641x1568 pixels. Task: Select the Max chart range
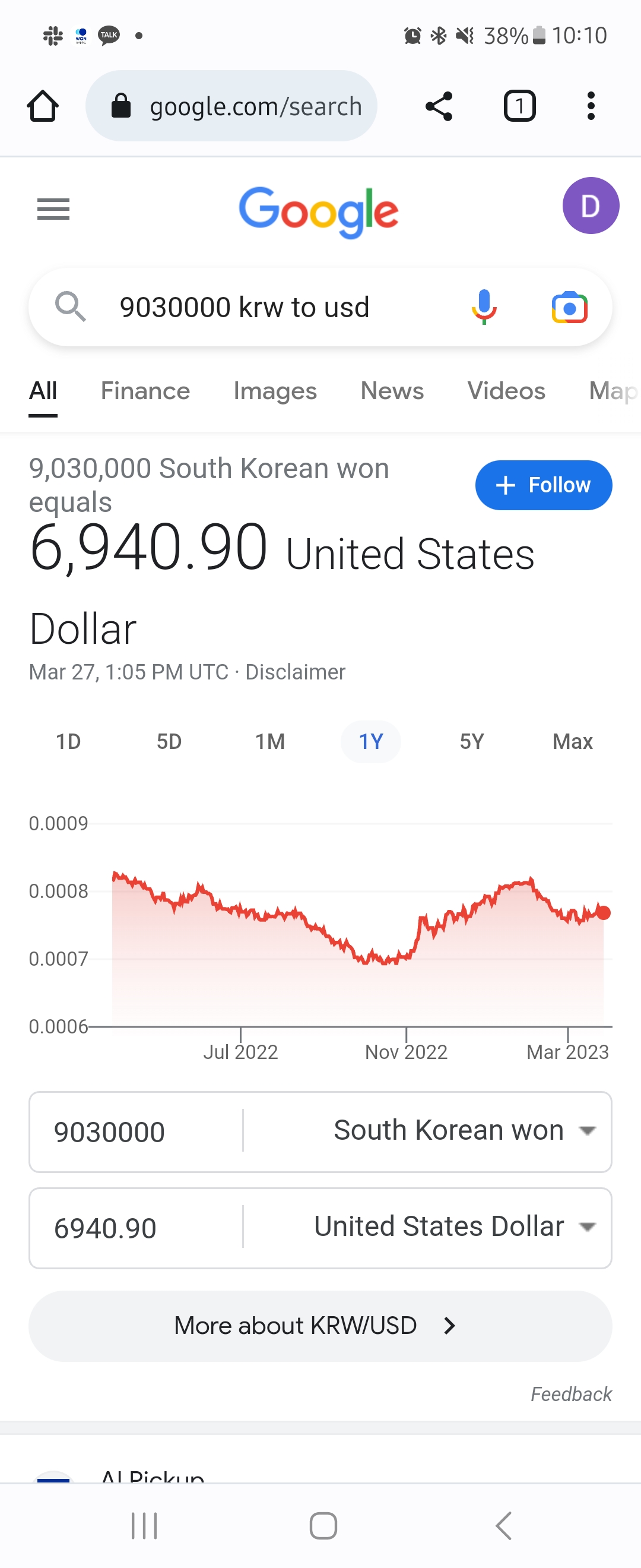(572, 741)
